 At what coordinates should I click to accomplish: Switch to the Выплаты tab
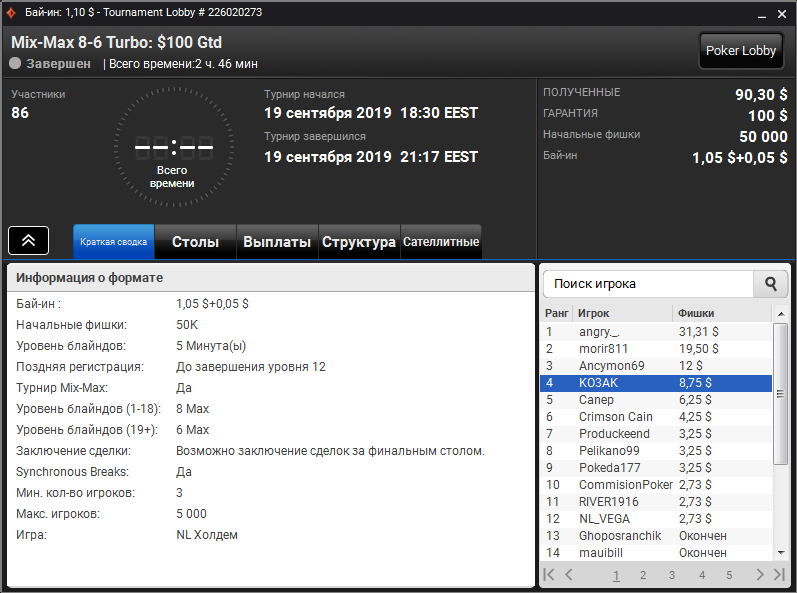pyautogui.click(x=277, y=242)
